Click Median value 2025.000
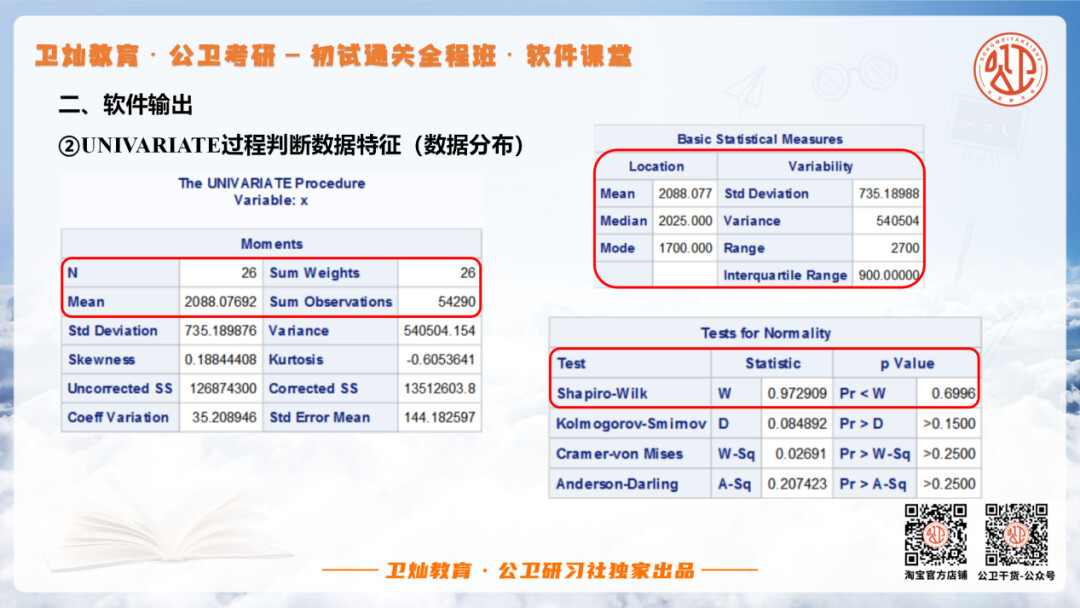This screenshot has height=608, width=1080. click(685, 221)
